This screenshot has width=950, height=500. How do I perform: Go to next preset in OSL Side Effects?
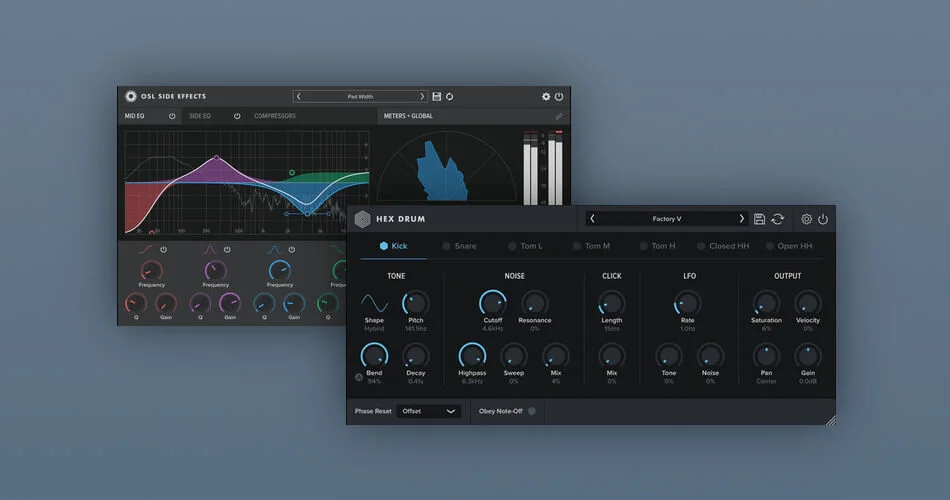click(422, 96)
